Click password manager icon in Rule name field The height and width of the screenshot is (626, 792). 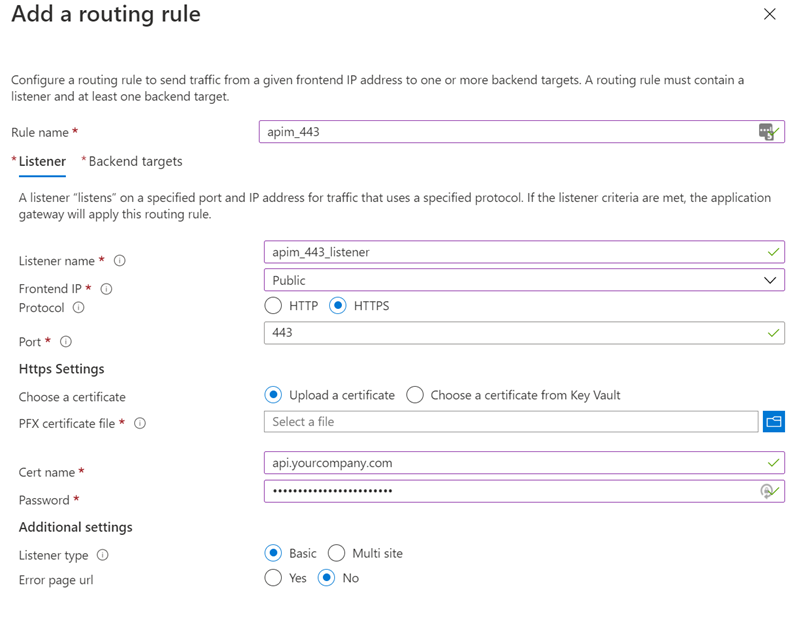pyautogui.click(x=765, y=132)
